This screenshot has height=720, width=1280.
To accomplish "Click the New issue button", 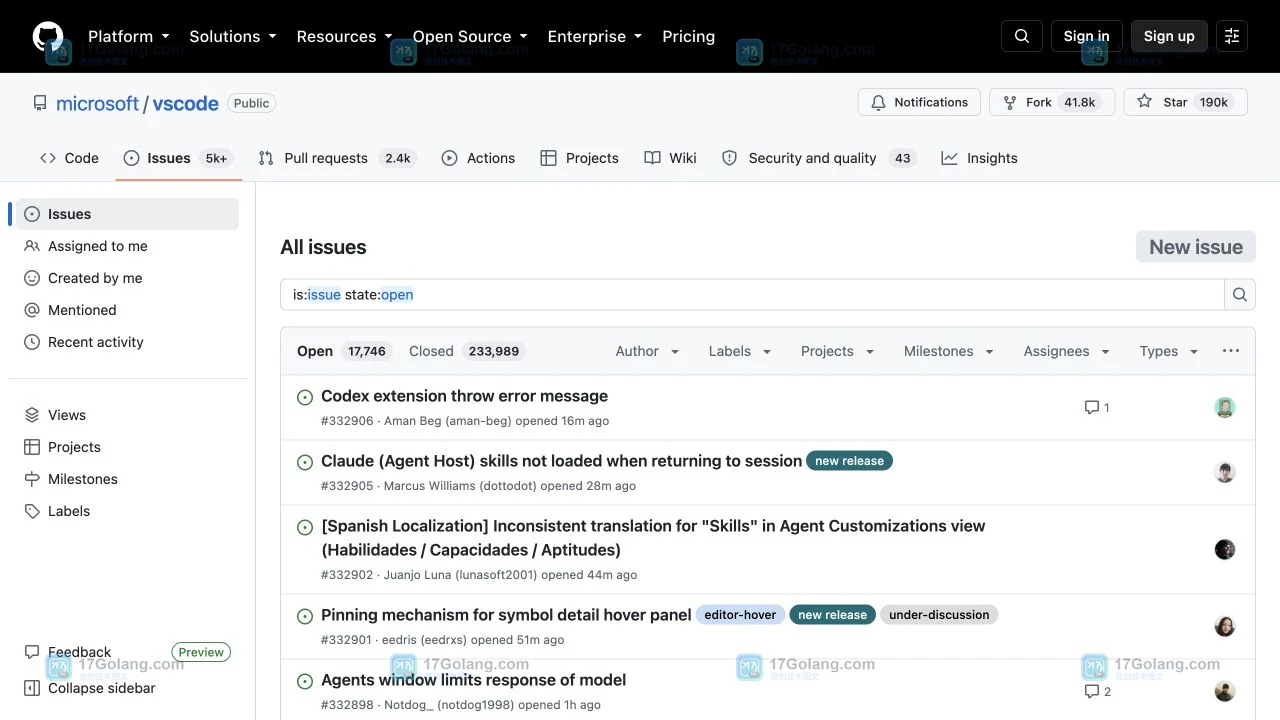I will pyautogui.click(x=1196, y=247).
